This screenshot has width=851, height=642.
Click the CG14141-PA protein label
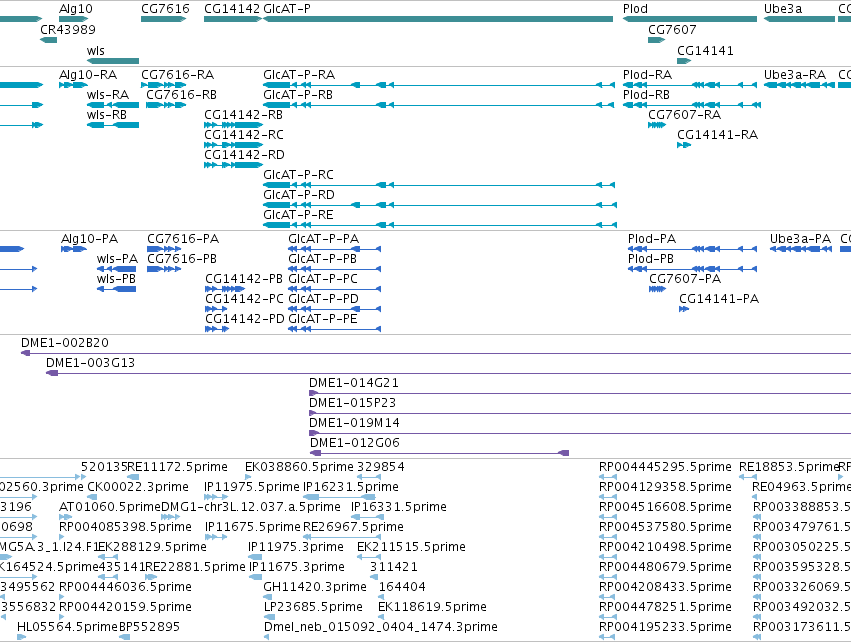[x=719, y=298]
